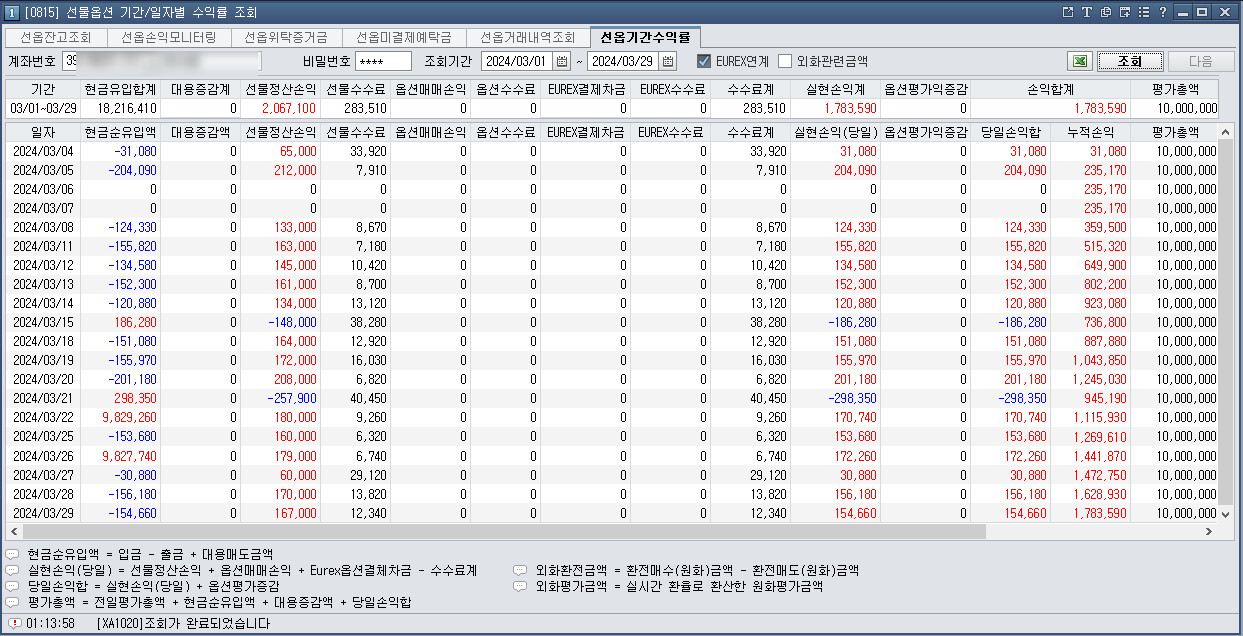The image size is (1243, 636).
Task: Click the 01:13:58 time in status bar
Action: pyautogui.click(x=50, y=624)
